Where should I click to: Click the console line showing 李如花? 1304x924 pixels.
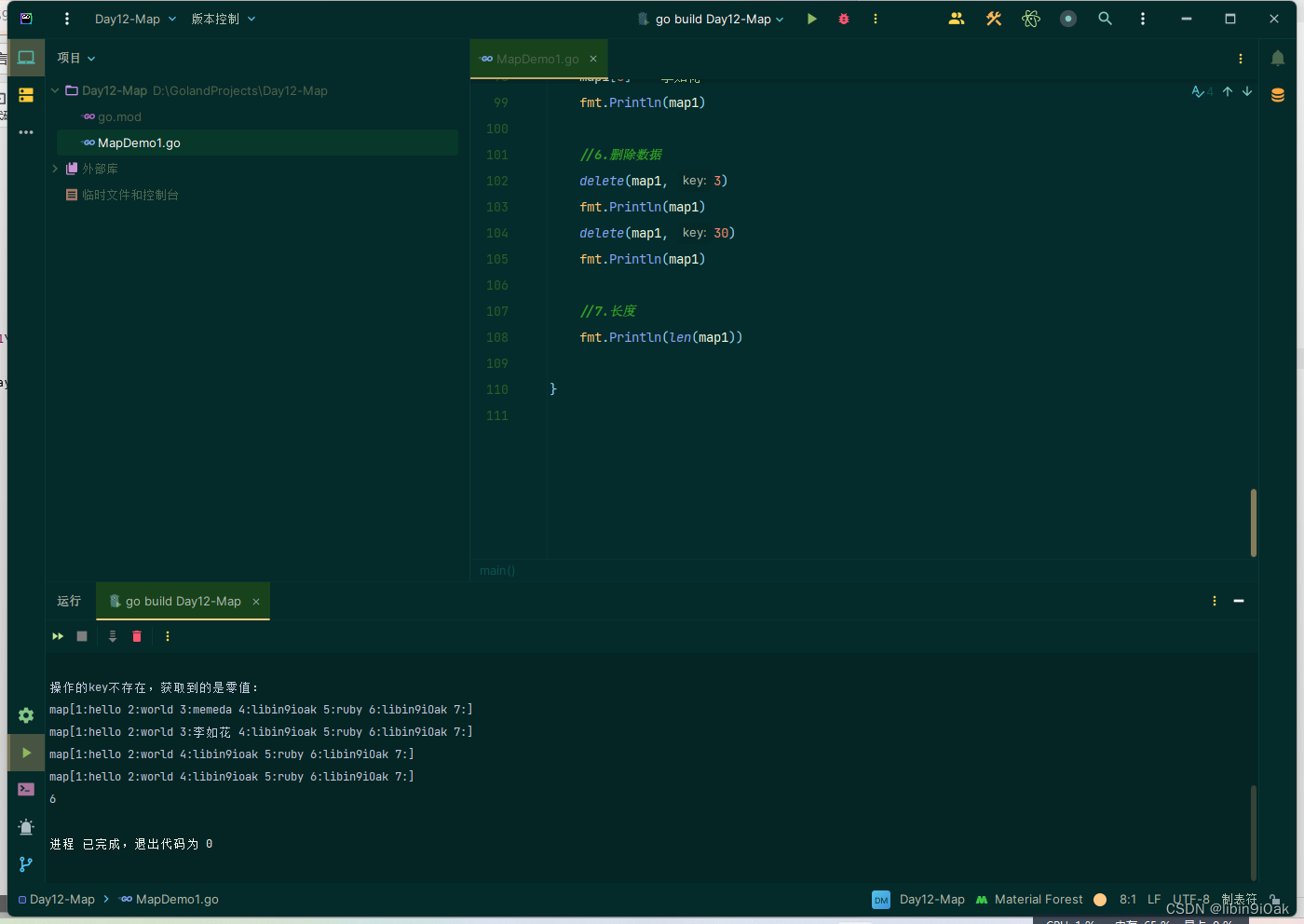[261, 732]
